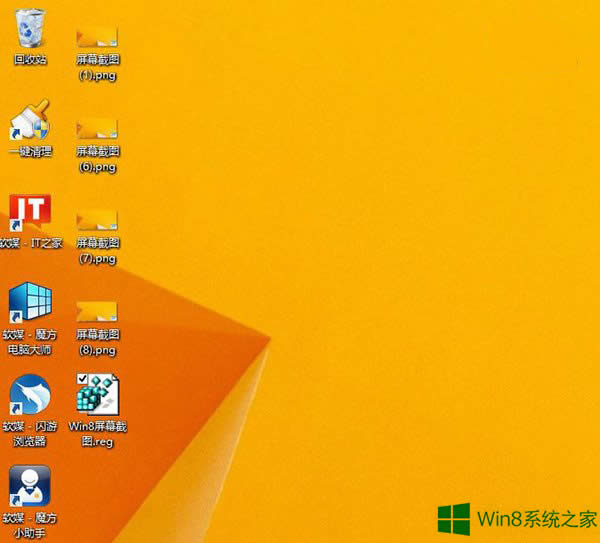Click the 软媒 - 魔方小助手 text label
Screen dimensions: 600x543
click(x=30, y=525)
